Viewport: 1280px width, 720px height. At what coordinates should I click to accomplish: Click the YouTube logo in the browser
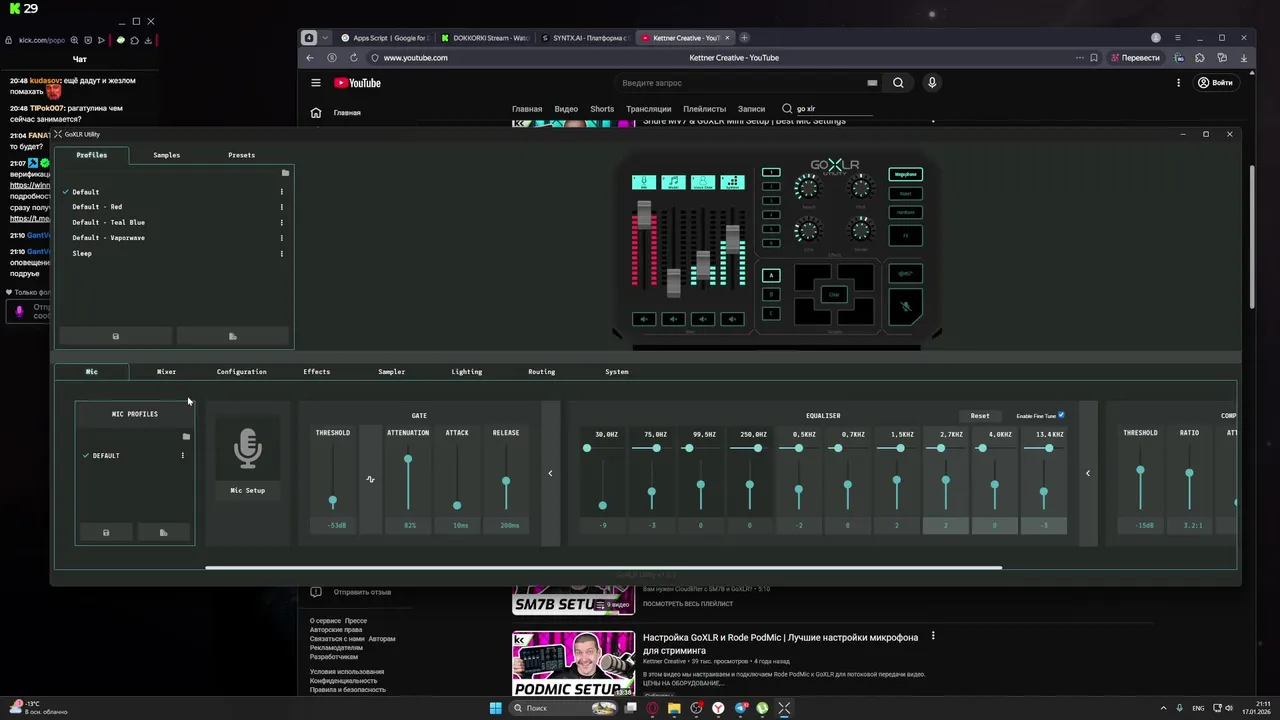pyautogui.click(x=357, y=83)
